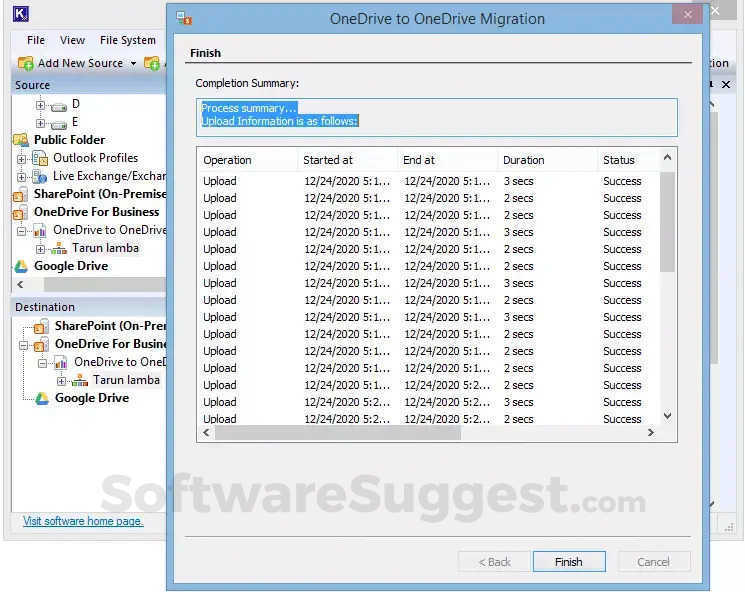Click the drive E icon in Source
Viewport: 745px width, 592px height.
[59, 125]
